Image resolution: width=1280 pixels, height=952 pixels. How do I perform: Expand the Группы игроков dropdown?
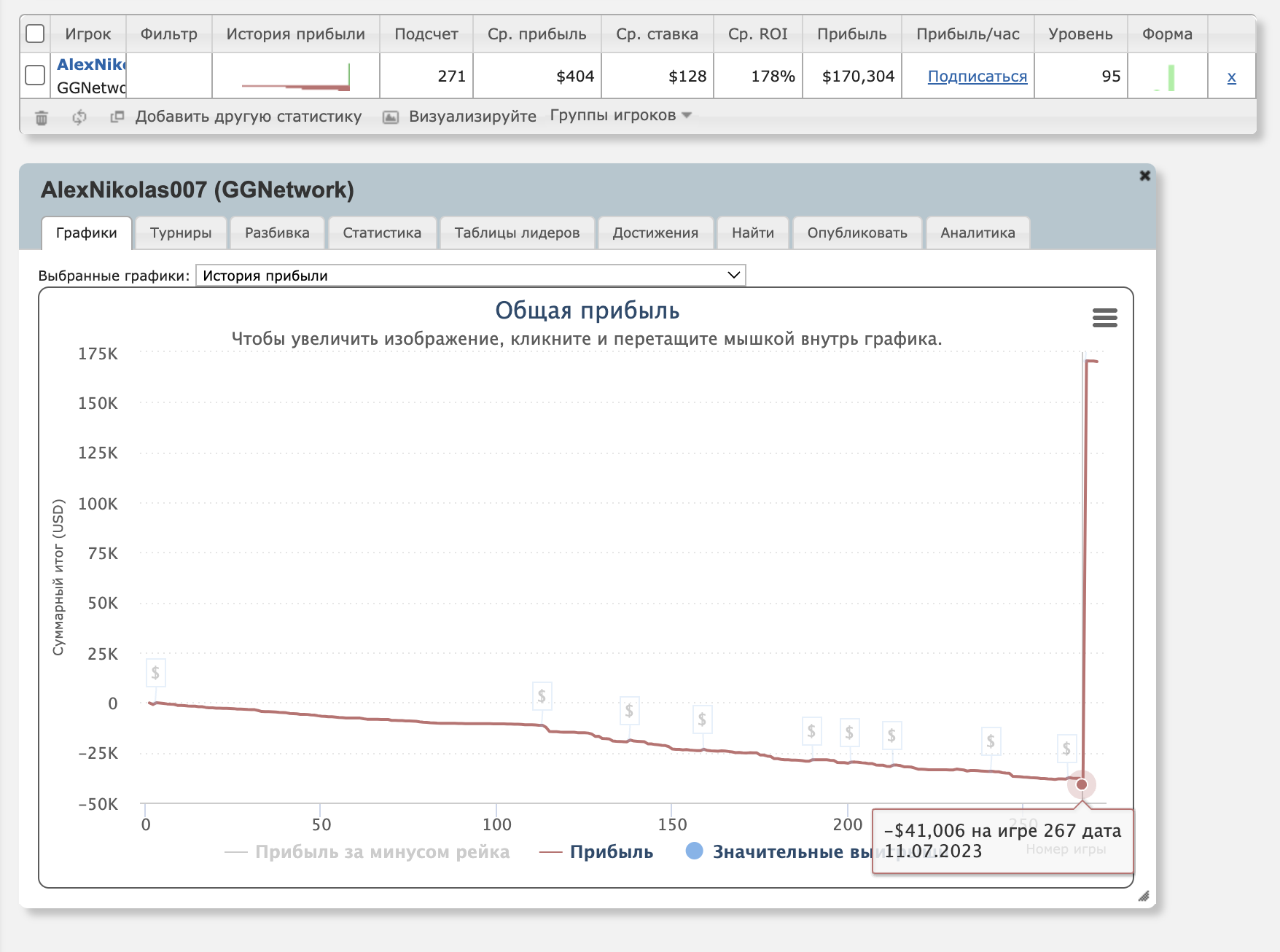click(x=620, y=116)
